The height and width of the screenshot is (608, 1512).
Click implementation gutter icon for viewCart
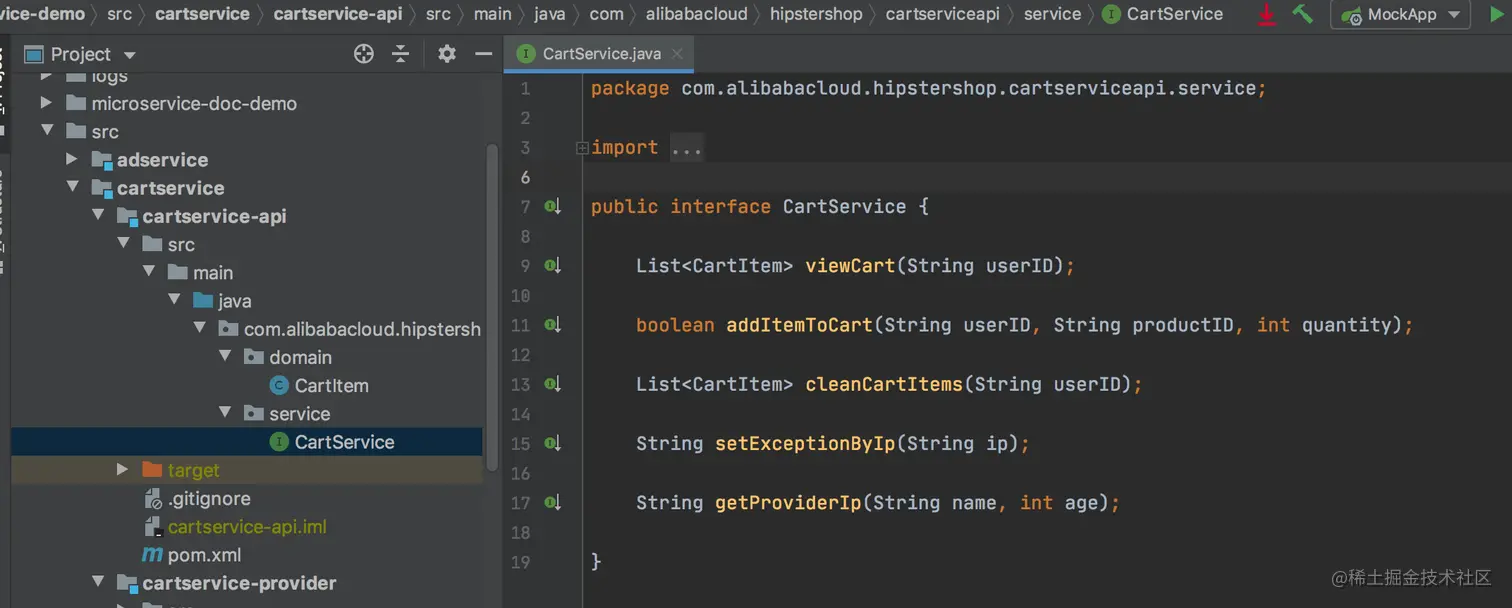[x=553, y=266]
